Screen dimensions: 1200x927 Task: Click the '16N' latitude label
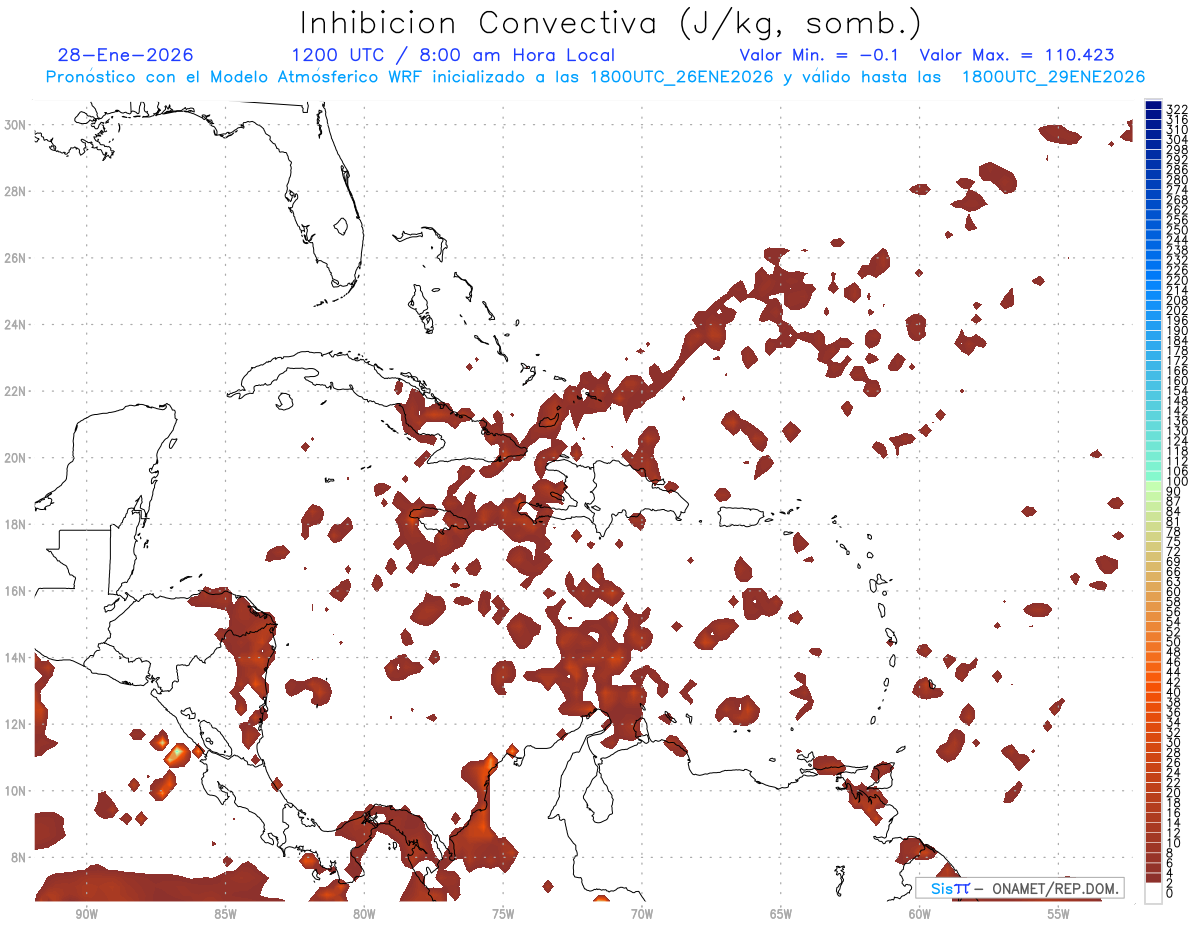tap(16, 590)
